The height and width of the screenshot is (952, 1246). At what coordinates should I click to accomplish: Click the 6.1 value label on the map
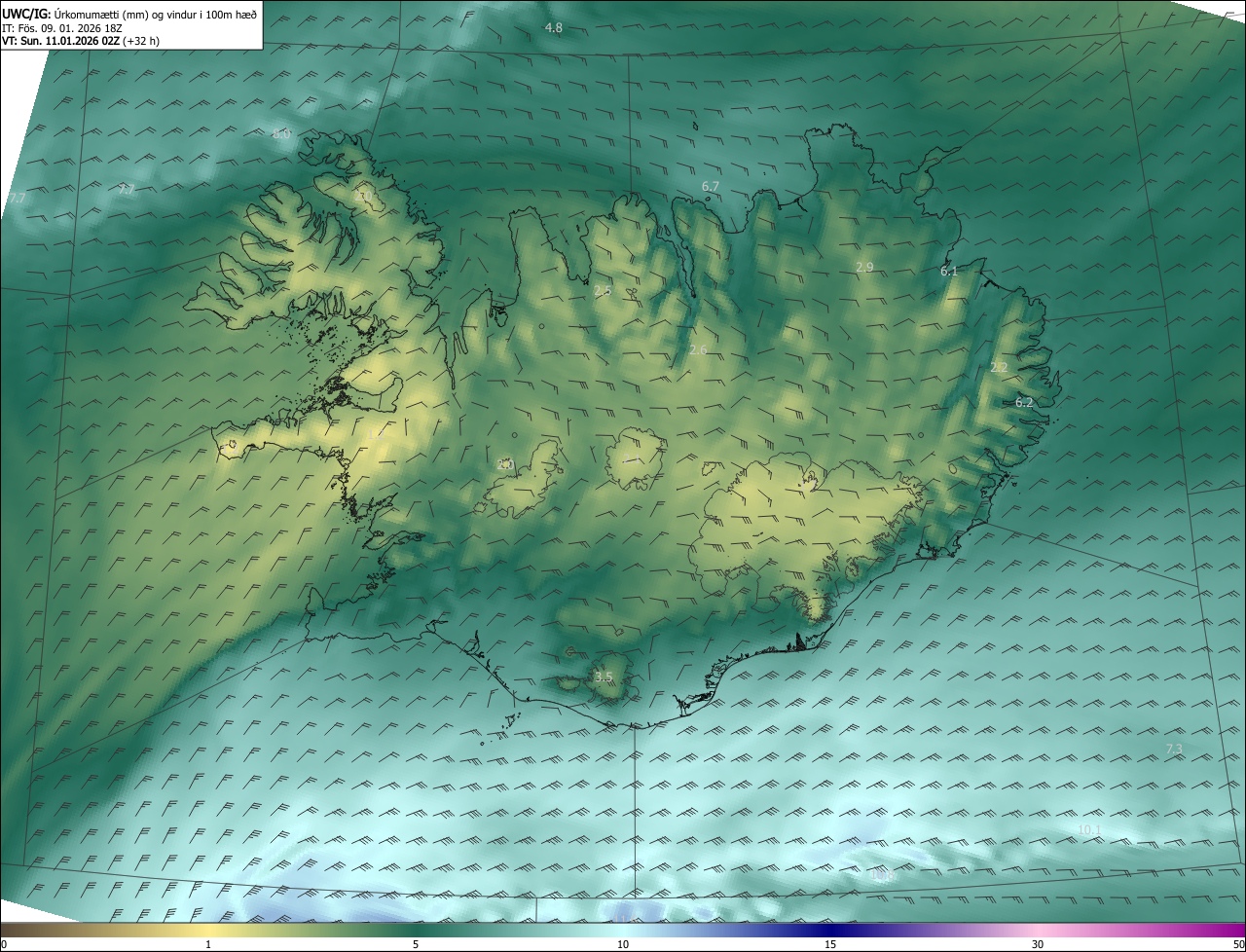coord(949,272)
